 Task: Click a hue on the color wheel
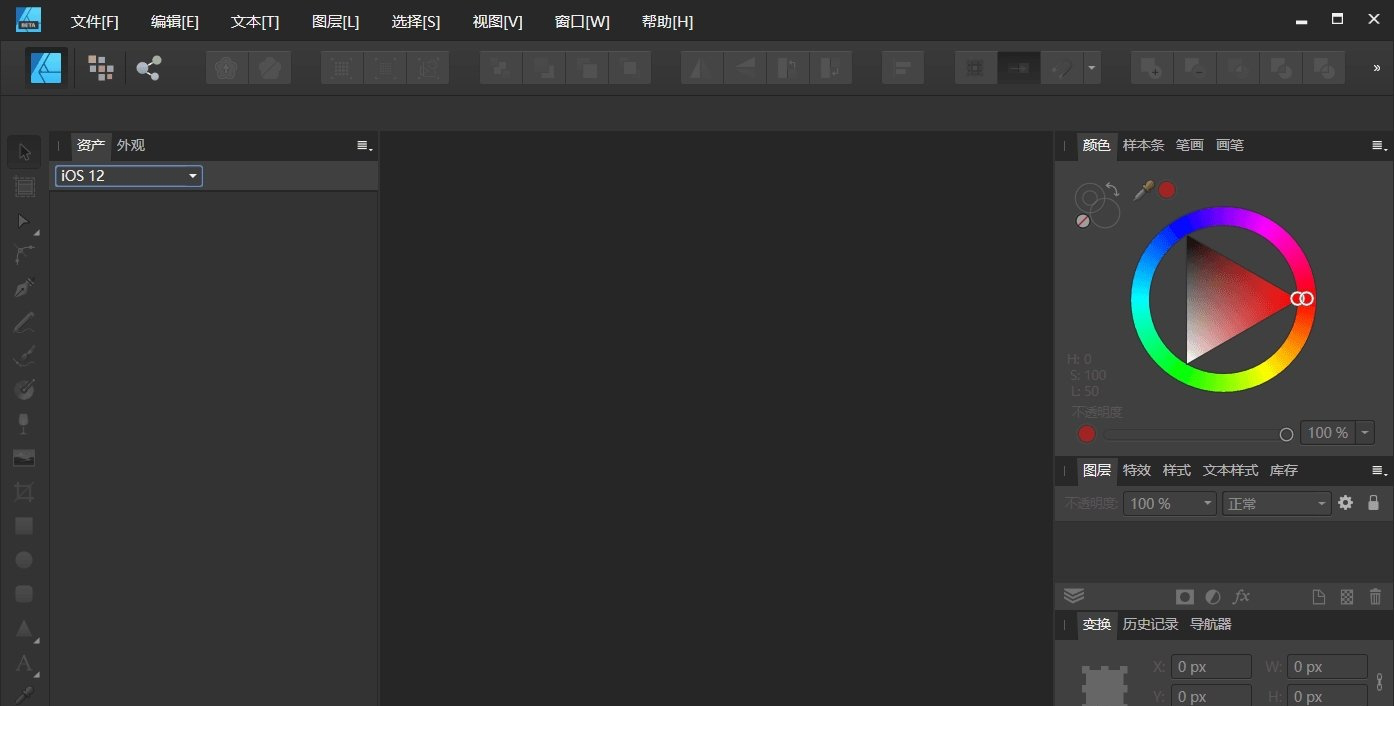pos(1225,215)
